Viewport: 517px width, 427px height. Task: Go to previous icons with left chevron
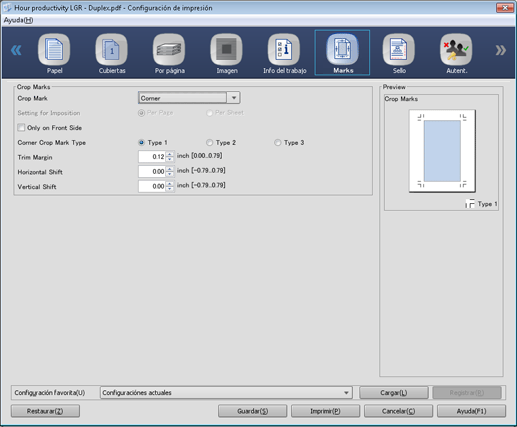click(16, 50)
